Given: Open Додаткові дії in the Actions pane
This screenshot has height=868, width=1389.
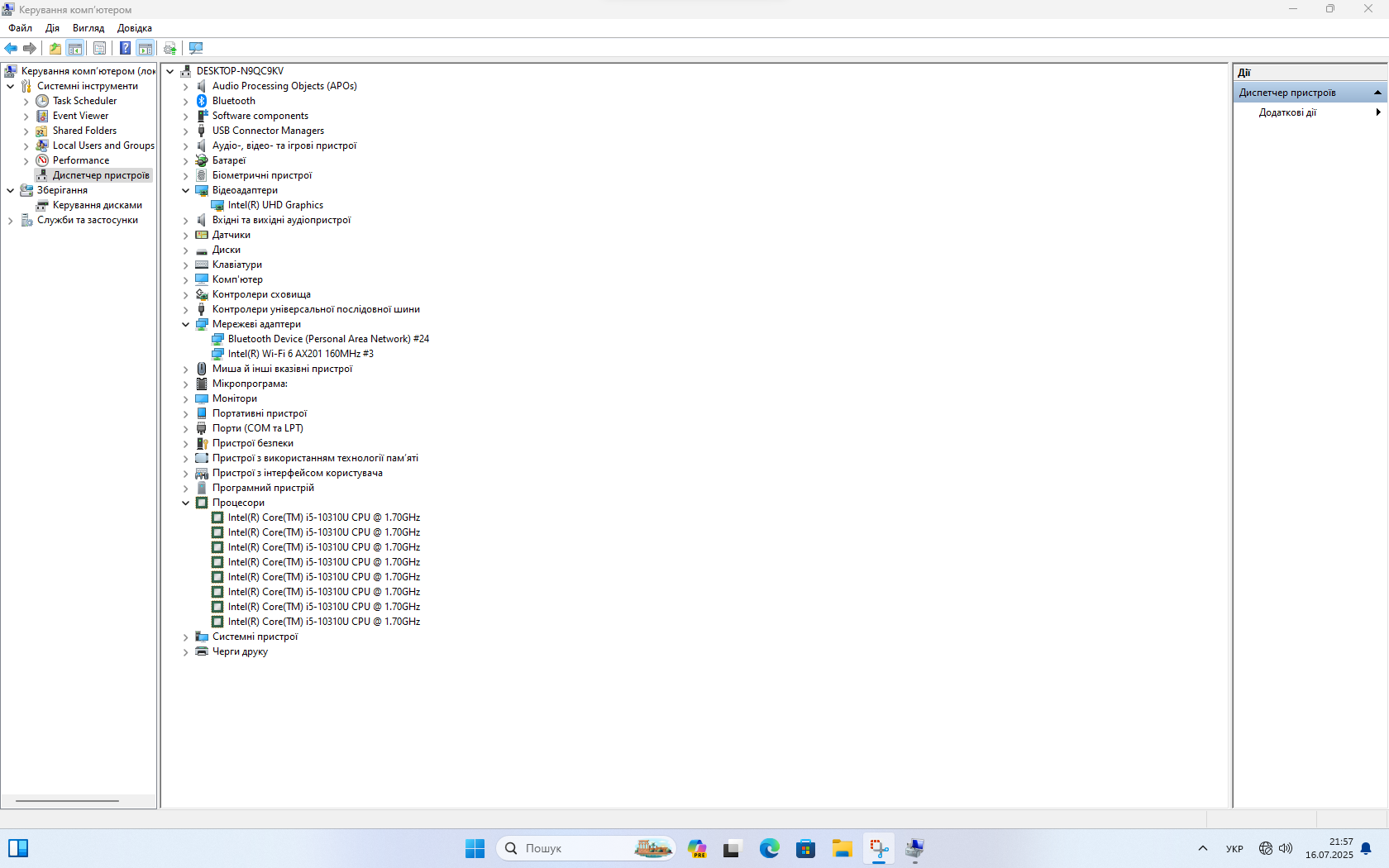Looking at the screenshot, I should point(1287,112).
